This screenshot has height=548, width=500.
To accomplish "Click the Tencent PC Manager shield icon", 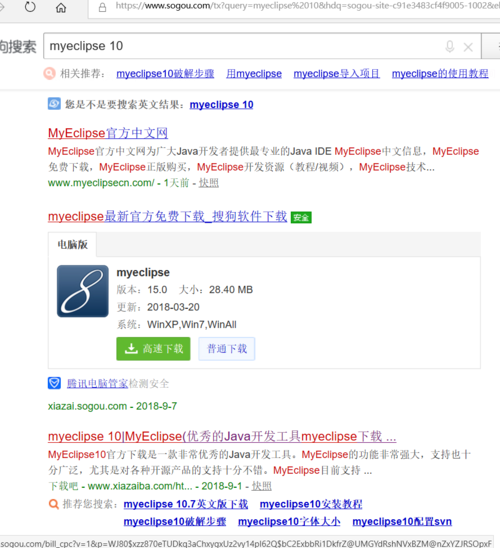I will [54, 383].
